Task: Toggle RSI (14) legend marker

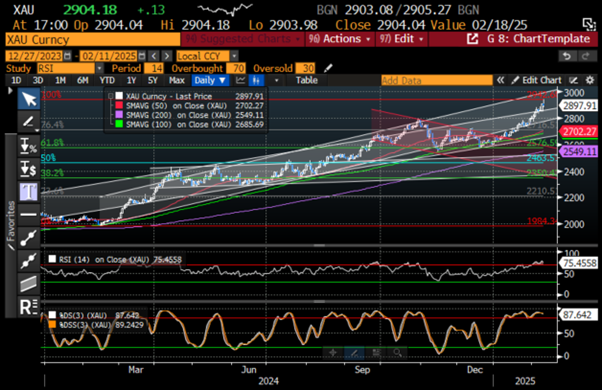Action: (52, 259)
